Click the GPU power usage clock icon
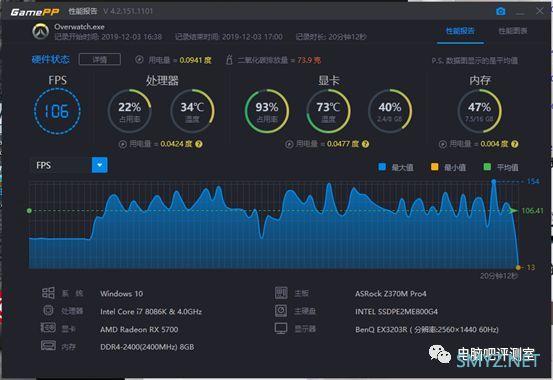 pos(289,144)
